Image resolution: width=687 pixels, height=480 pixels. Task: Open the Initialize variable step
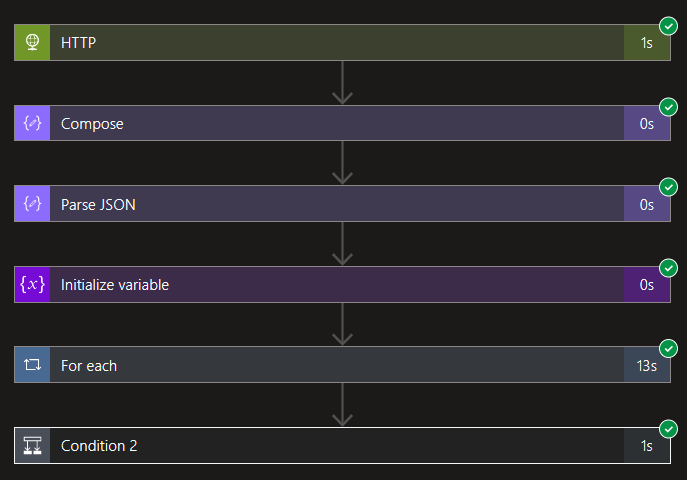coord(342,285)
